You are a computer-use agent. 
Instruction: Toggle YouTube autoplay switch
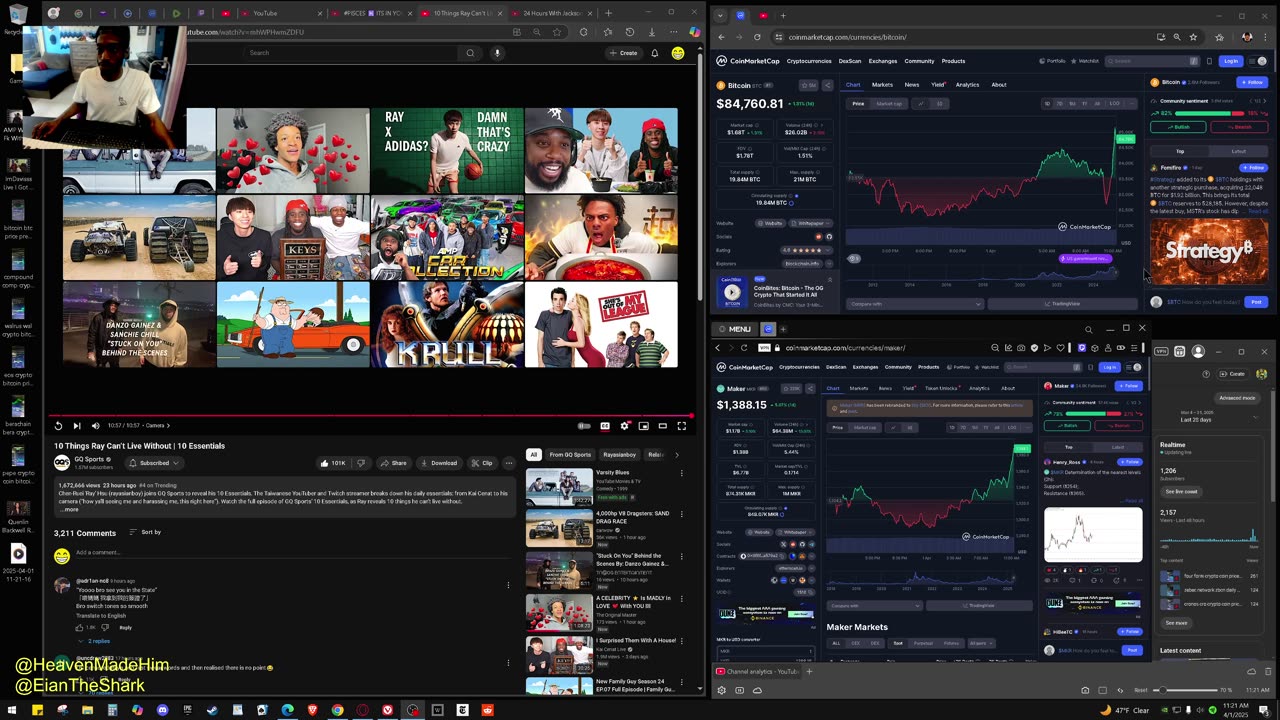[x=585, y=426]
